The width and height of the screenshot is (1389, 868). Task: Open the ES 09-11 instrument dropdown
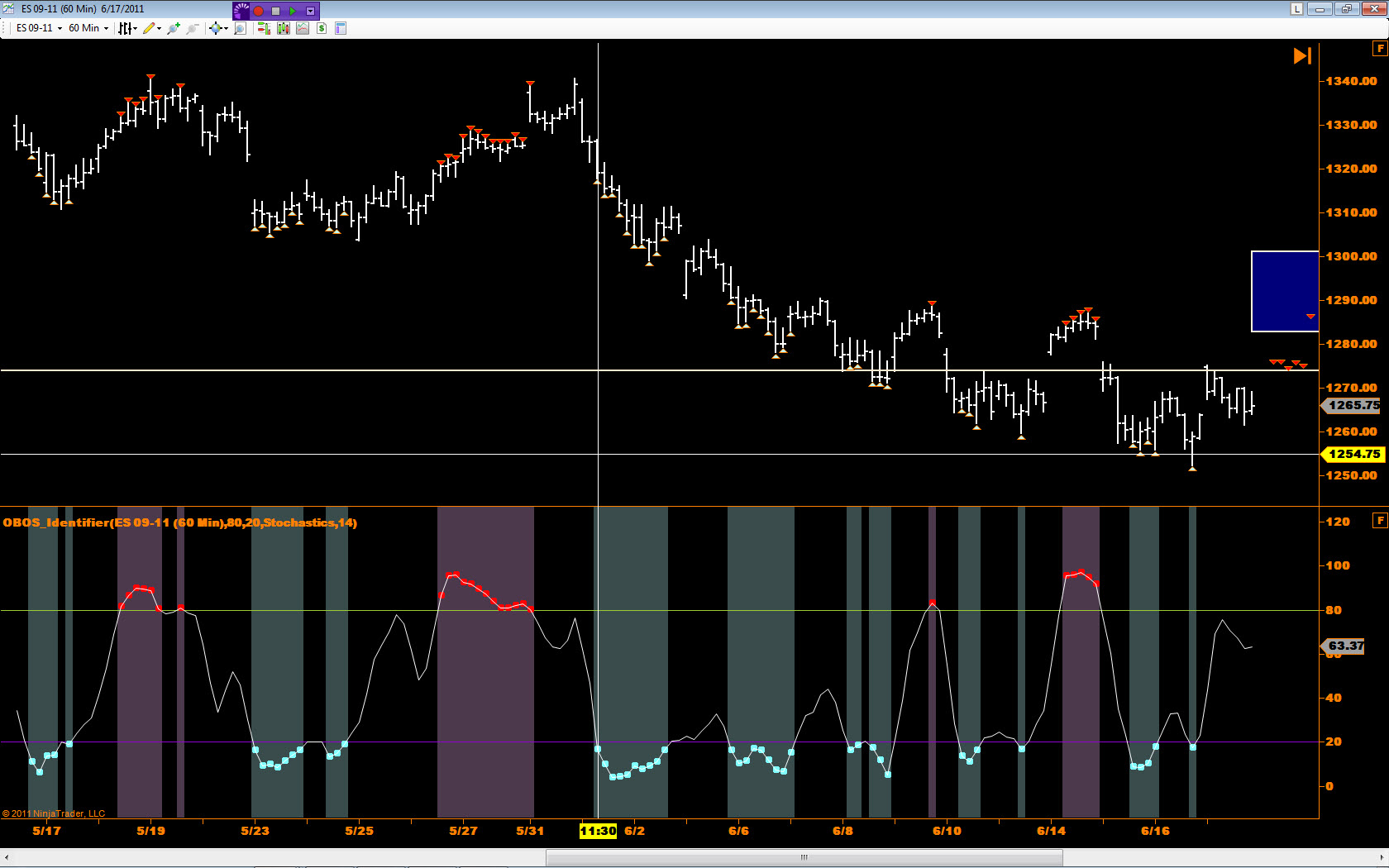[38, 28]
